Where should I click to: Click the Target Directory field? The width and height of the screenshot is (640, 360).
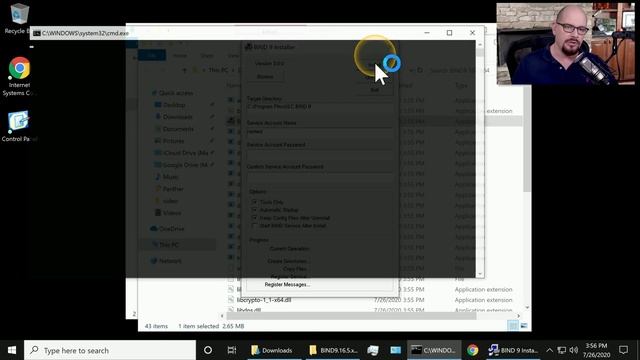(320, 107)
